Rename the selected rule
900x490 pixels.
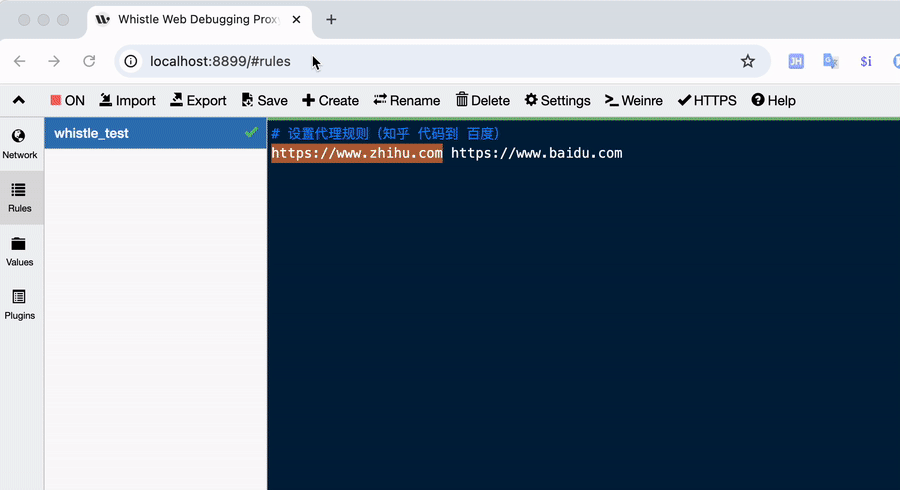407,100
